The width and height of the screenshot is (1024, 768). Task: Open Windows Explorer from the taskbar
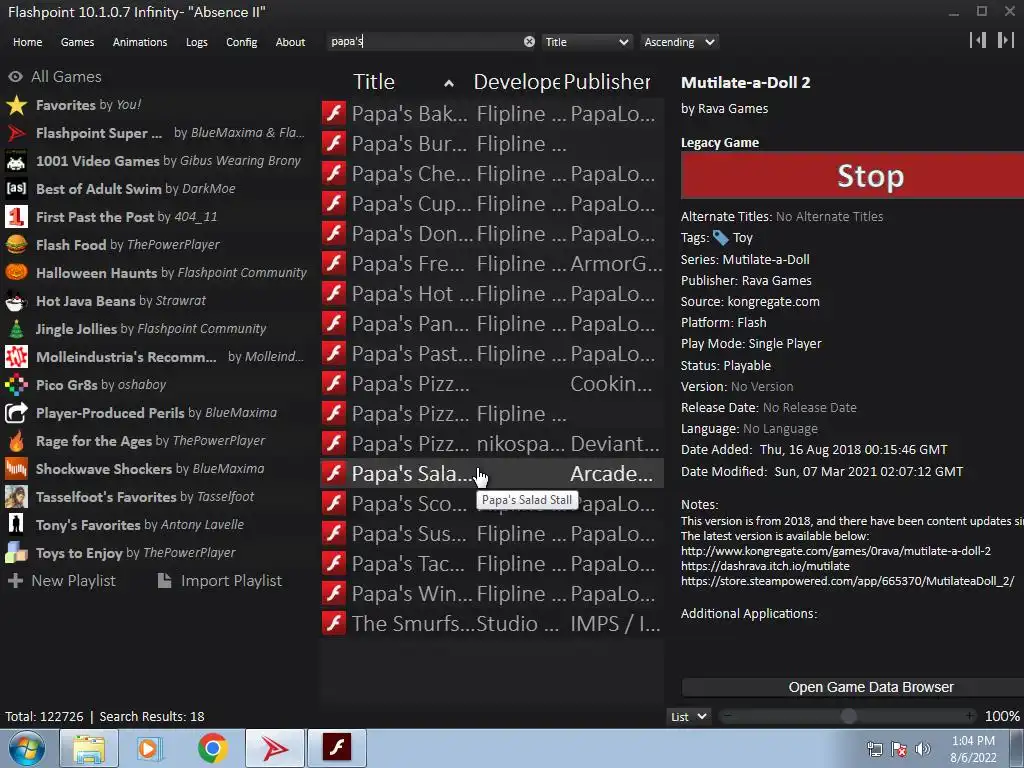[x=88, y=748]
